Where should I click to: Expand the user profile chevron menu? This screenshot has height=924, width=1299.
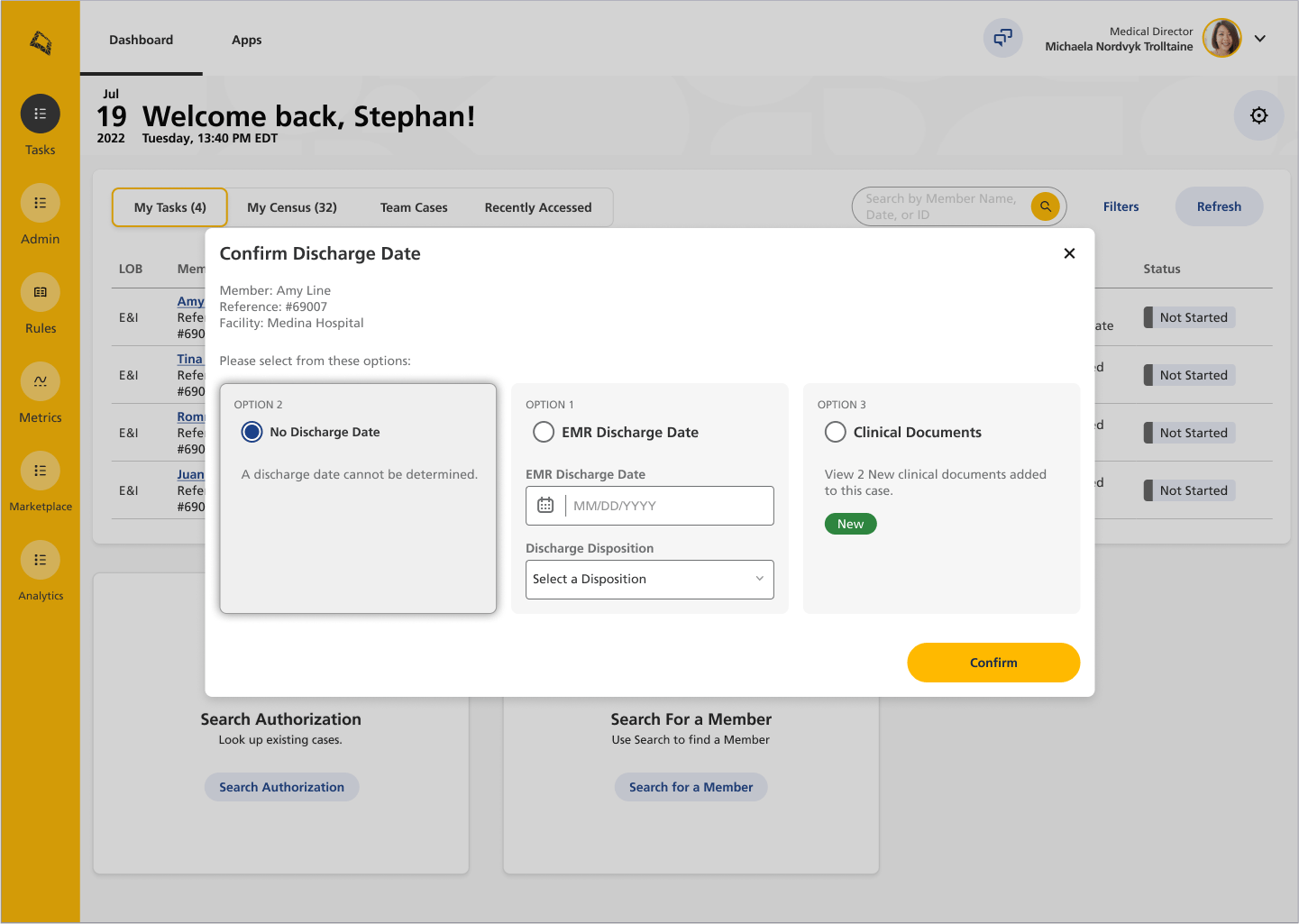pyautogui.click(x=1260, y=39)
